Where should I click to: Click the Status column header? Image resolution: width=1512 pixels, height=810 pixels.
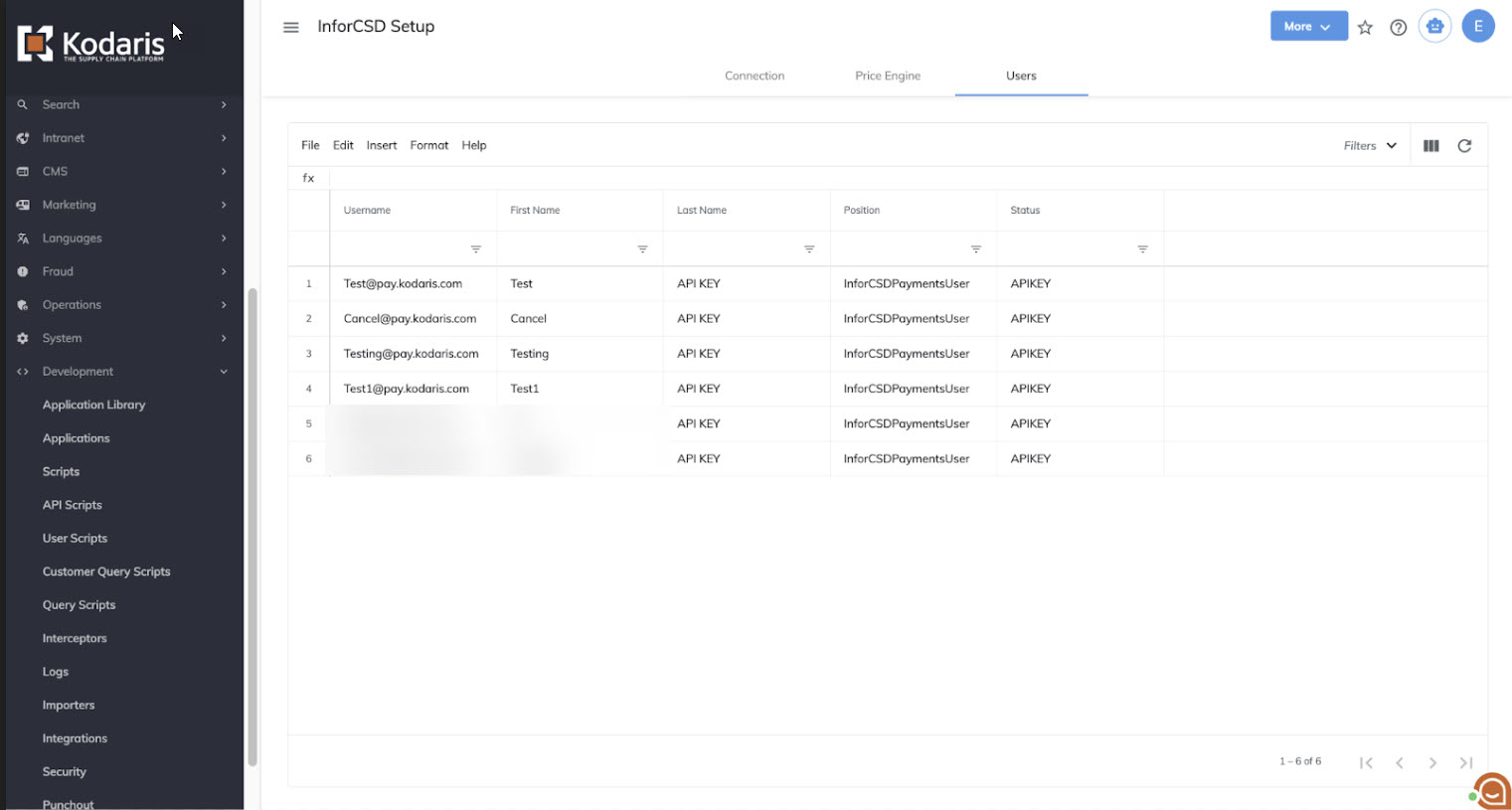pos(1080,211)
